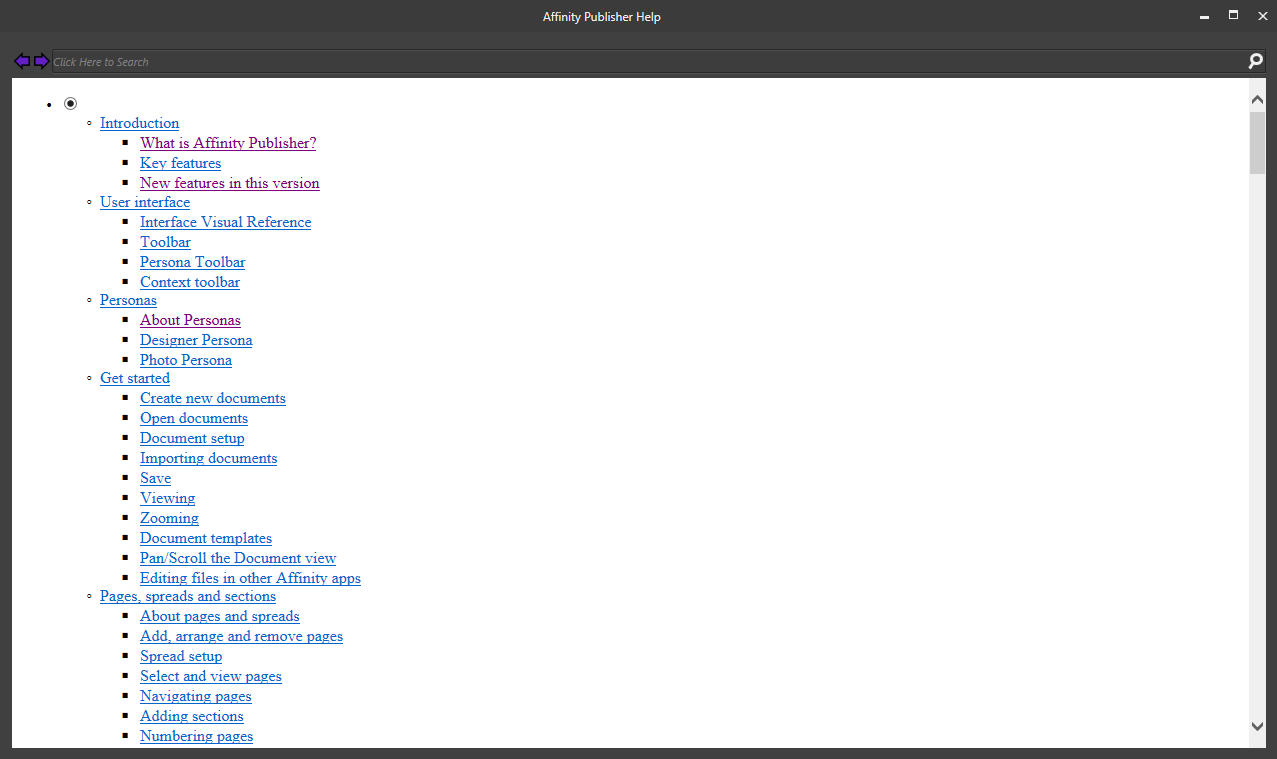The width and height of the screenshot is (1277, 759).
Task: Click the scrollbar down arrow
Action: click(x=1257, y=727)
